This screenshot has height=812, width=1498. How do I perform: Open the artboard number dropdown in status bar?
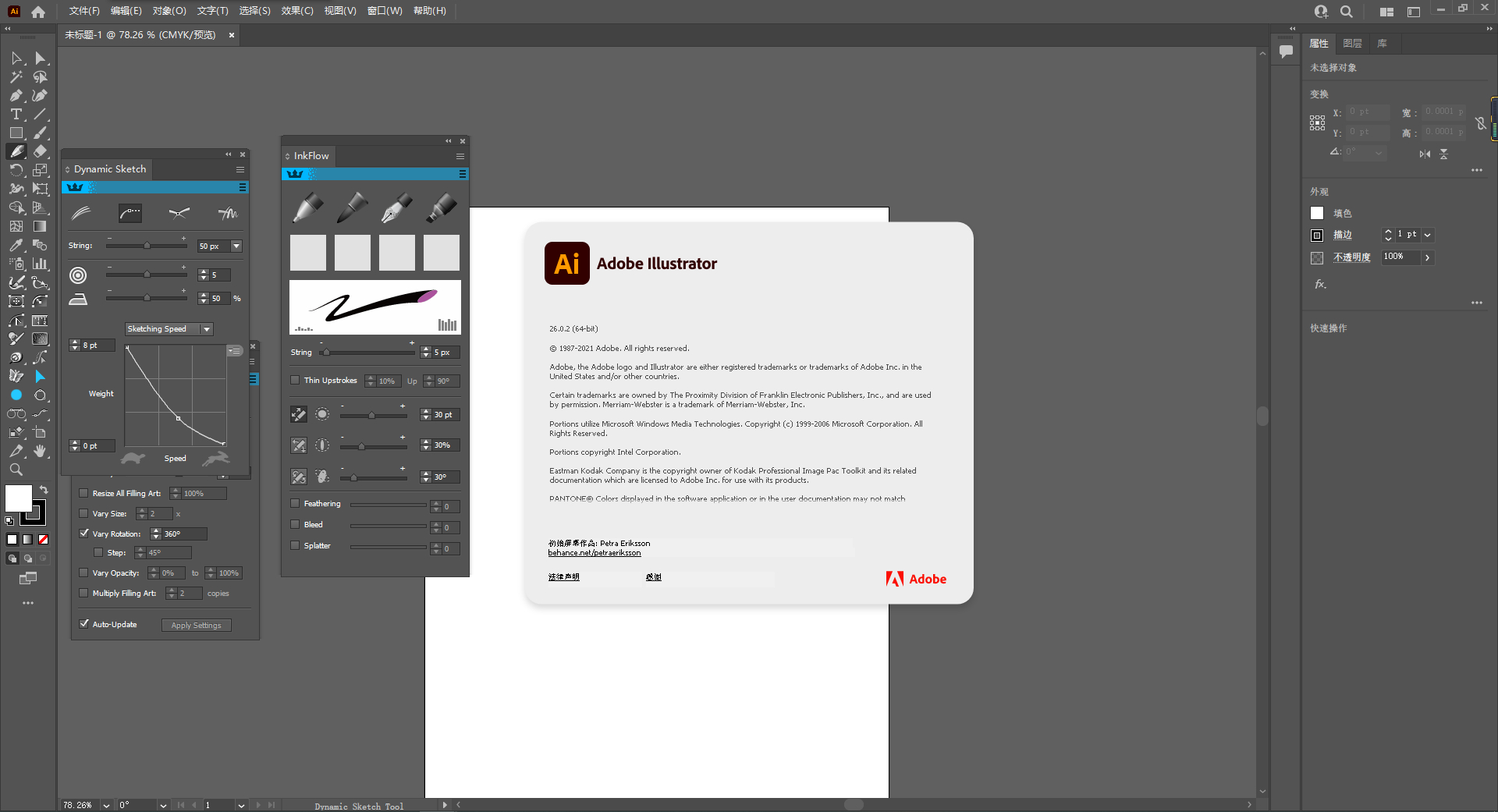[241, 806]
